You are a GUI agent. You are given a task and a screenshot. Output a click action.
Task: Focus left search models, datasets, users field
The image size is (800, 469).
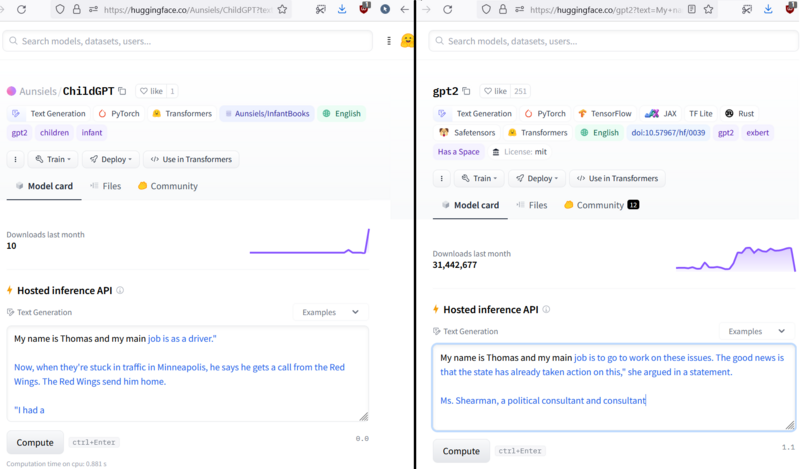tap(188, 41)
